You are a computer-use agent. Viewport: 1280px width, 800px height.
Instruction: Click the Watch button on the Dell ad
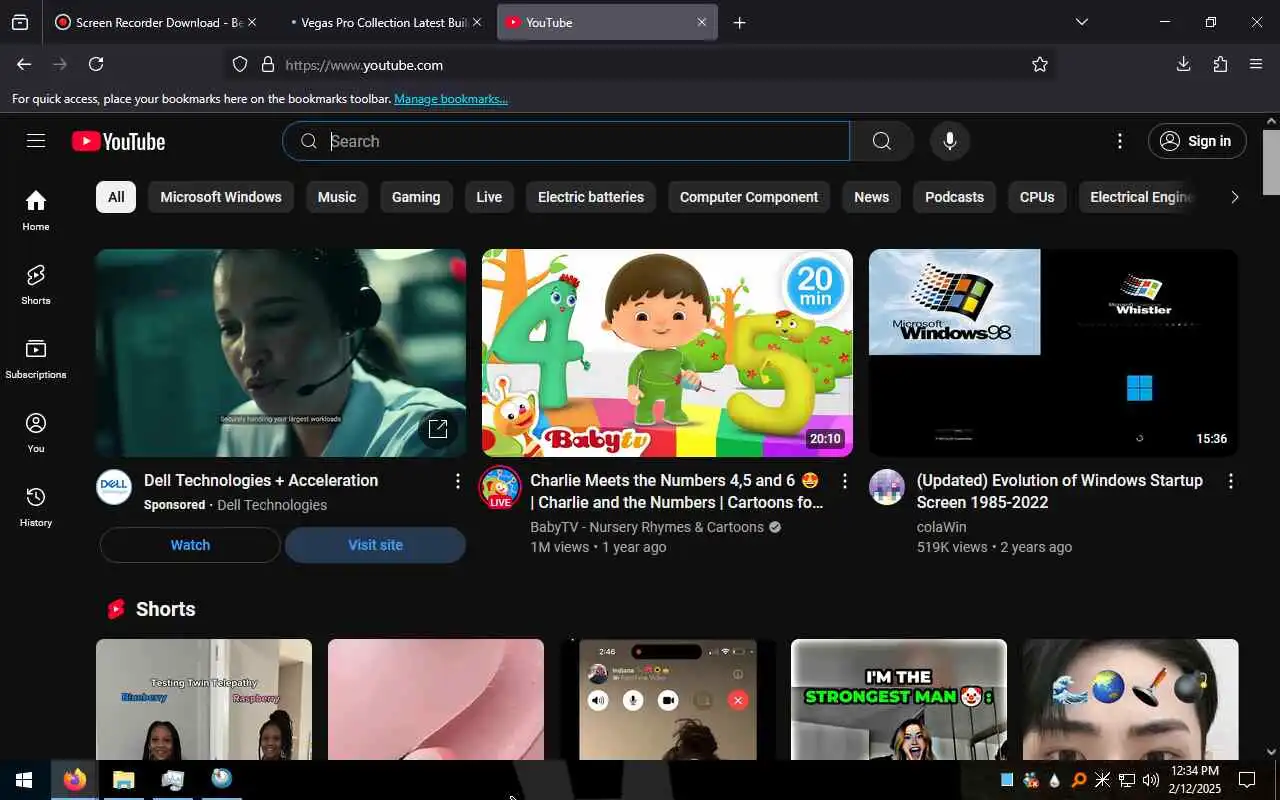coord(190,545)
